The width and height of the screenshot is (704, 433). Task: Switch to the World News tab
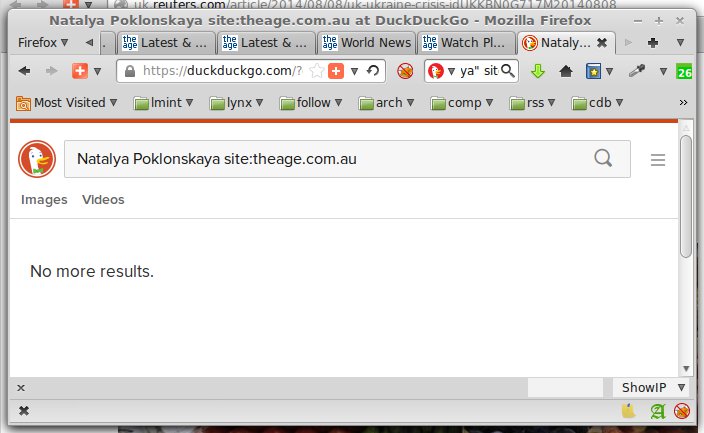(366, 43)
